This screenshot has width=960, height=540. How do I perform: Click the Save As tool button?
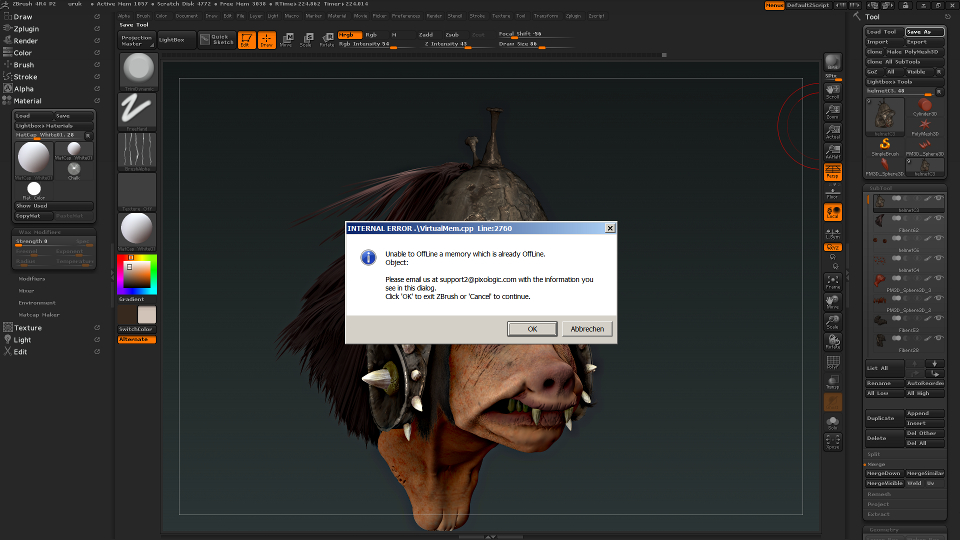(924, 32)
